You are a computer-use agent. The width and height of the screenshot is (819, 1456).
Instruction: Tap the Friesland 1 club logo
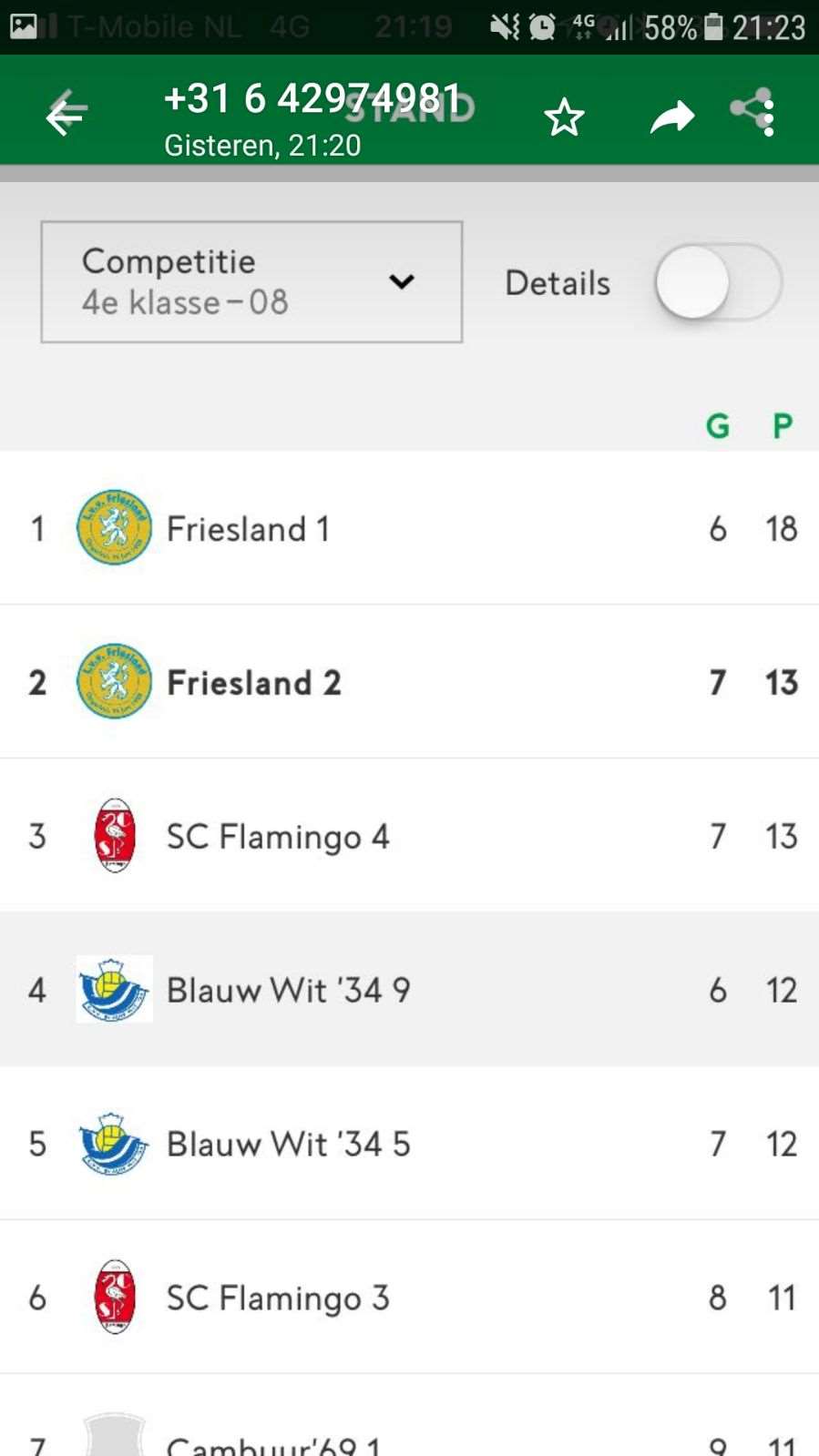click(114, 527)
